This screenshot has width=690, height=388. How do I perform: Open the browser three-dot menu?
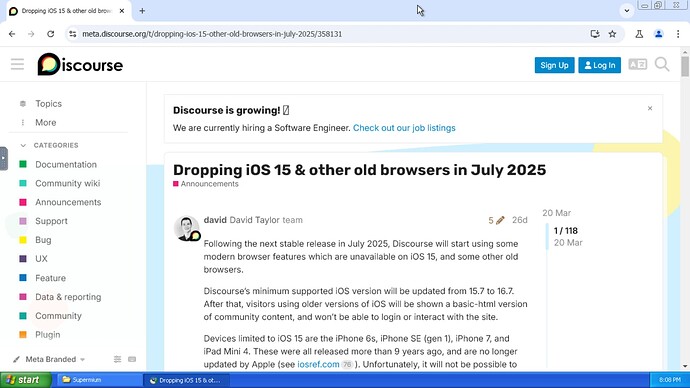tap(678, 34)
